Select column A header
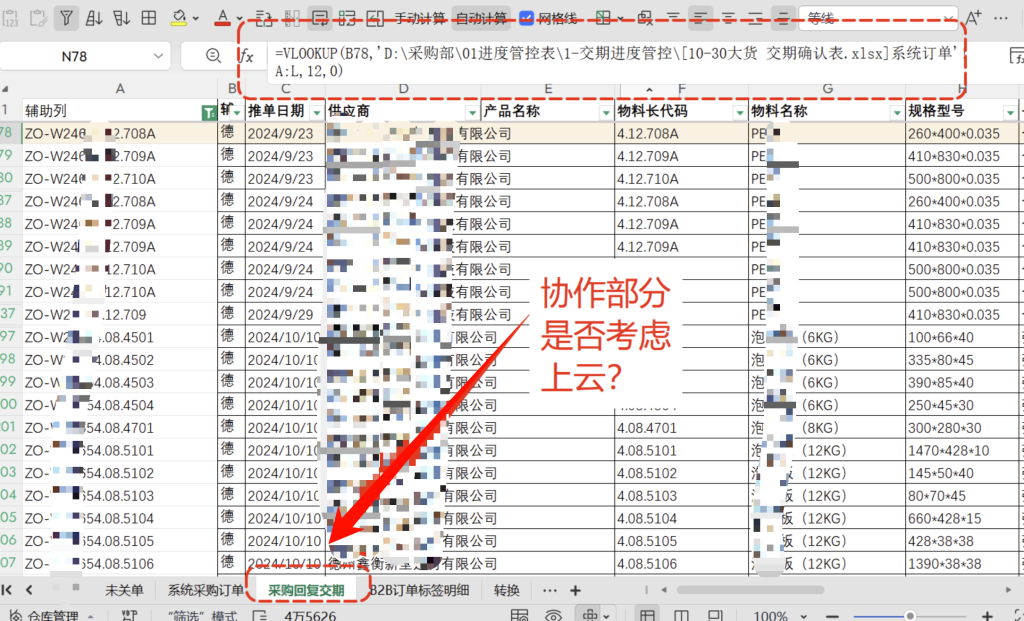The height and width of the screenshot is (621, 1024). [120, 89]
